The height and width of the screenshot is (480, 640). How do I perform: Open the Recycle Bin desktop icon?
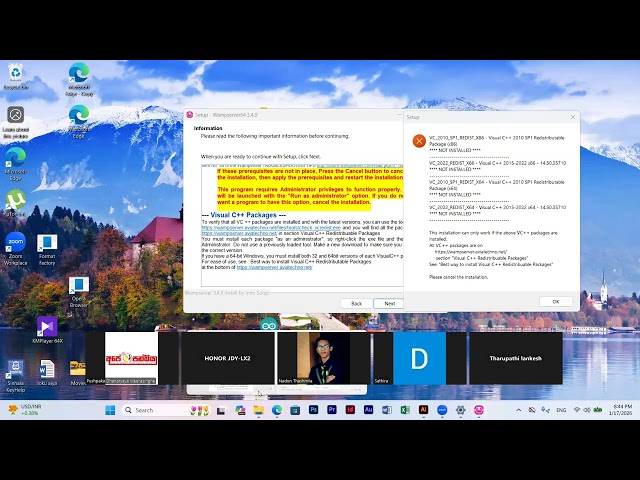(16, 76)
